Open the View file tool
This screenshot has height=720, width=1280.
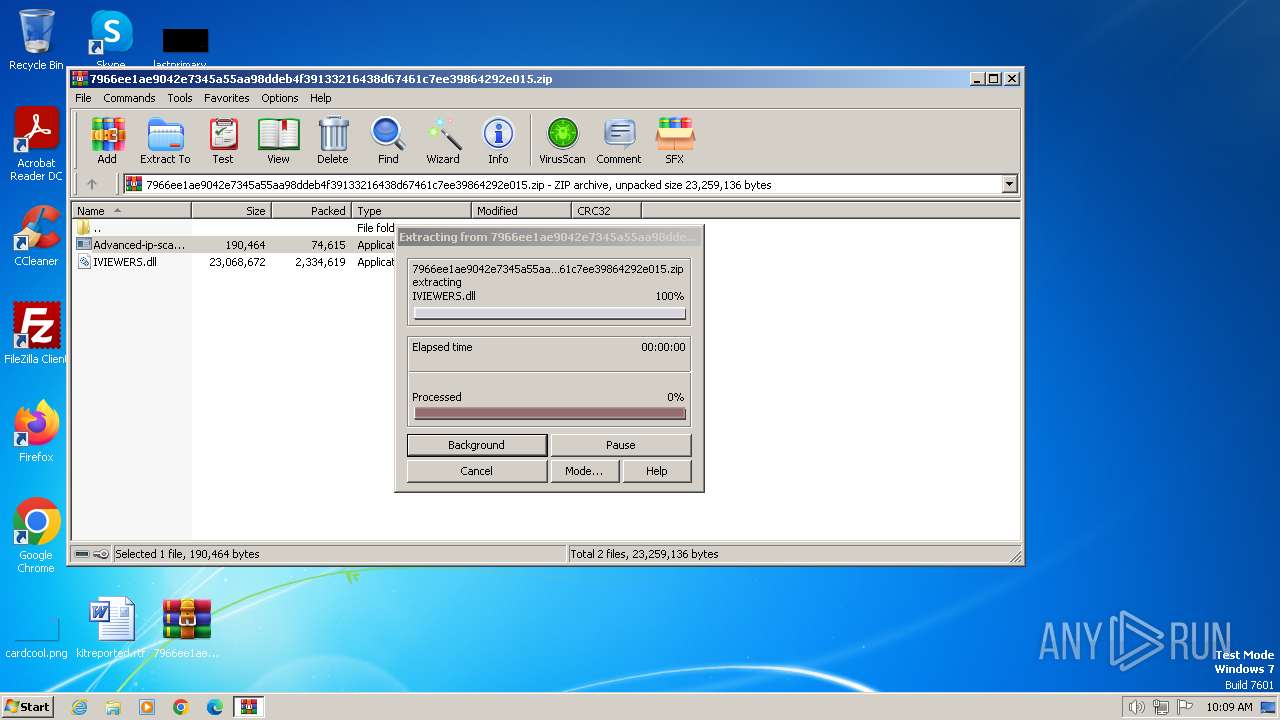278,140
